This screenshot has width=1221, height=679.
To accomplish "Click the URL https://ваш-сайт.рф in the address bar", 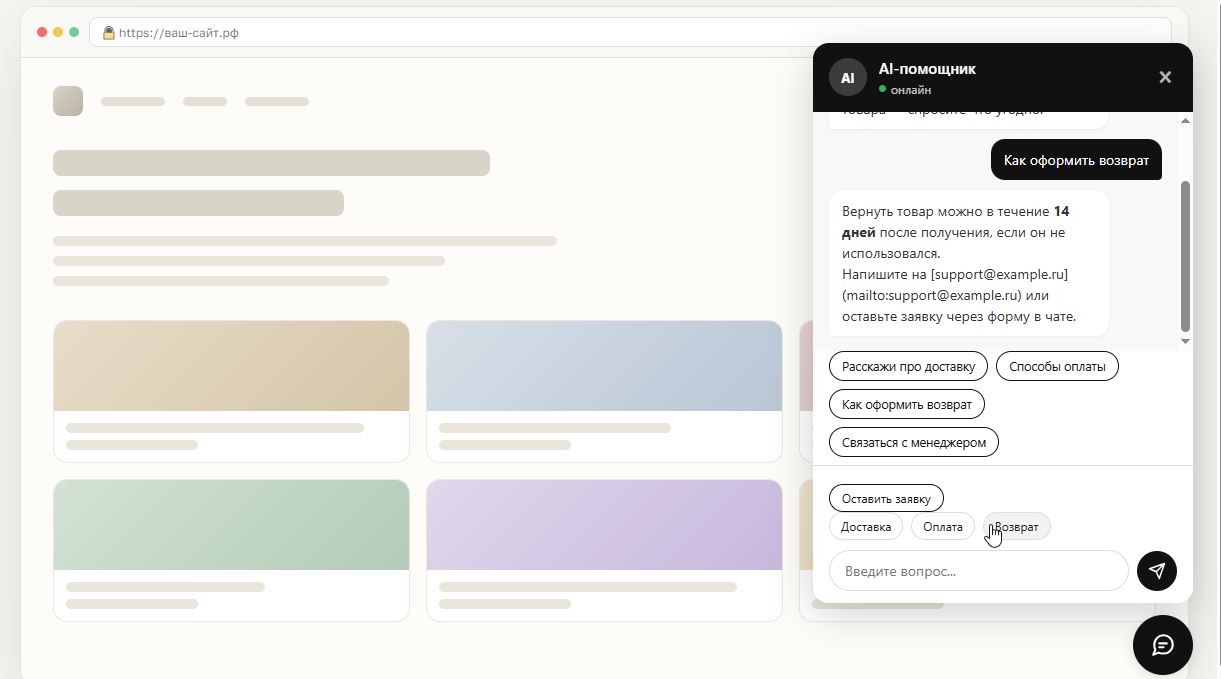I will point(179,32).
